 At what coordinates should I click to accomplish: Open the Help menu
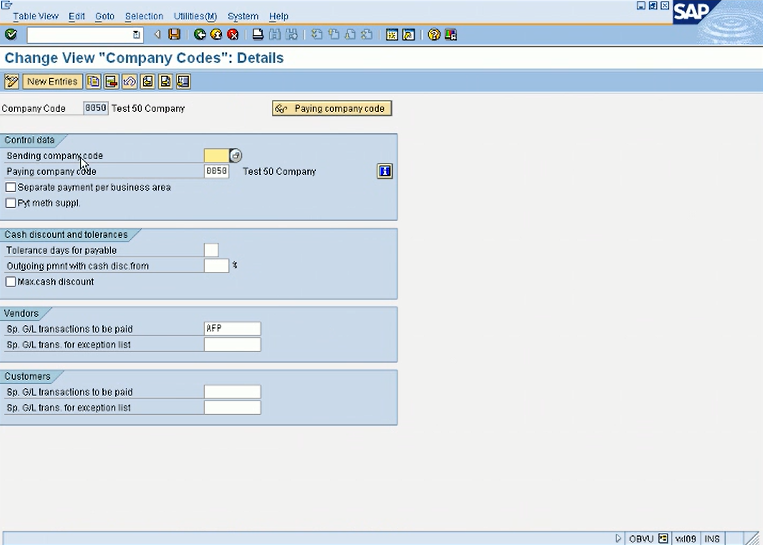click(x=279, y=16)
